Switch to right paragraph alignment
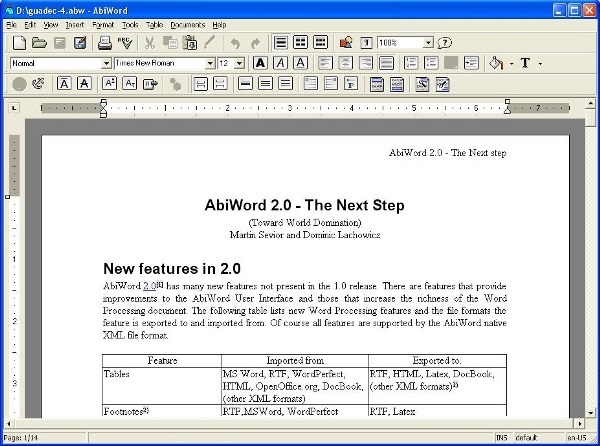This screenshot has width=600, height=446. point(366,63)
